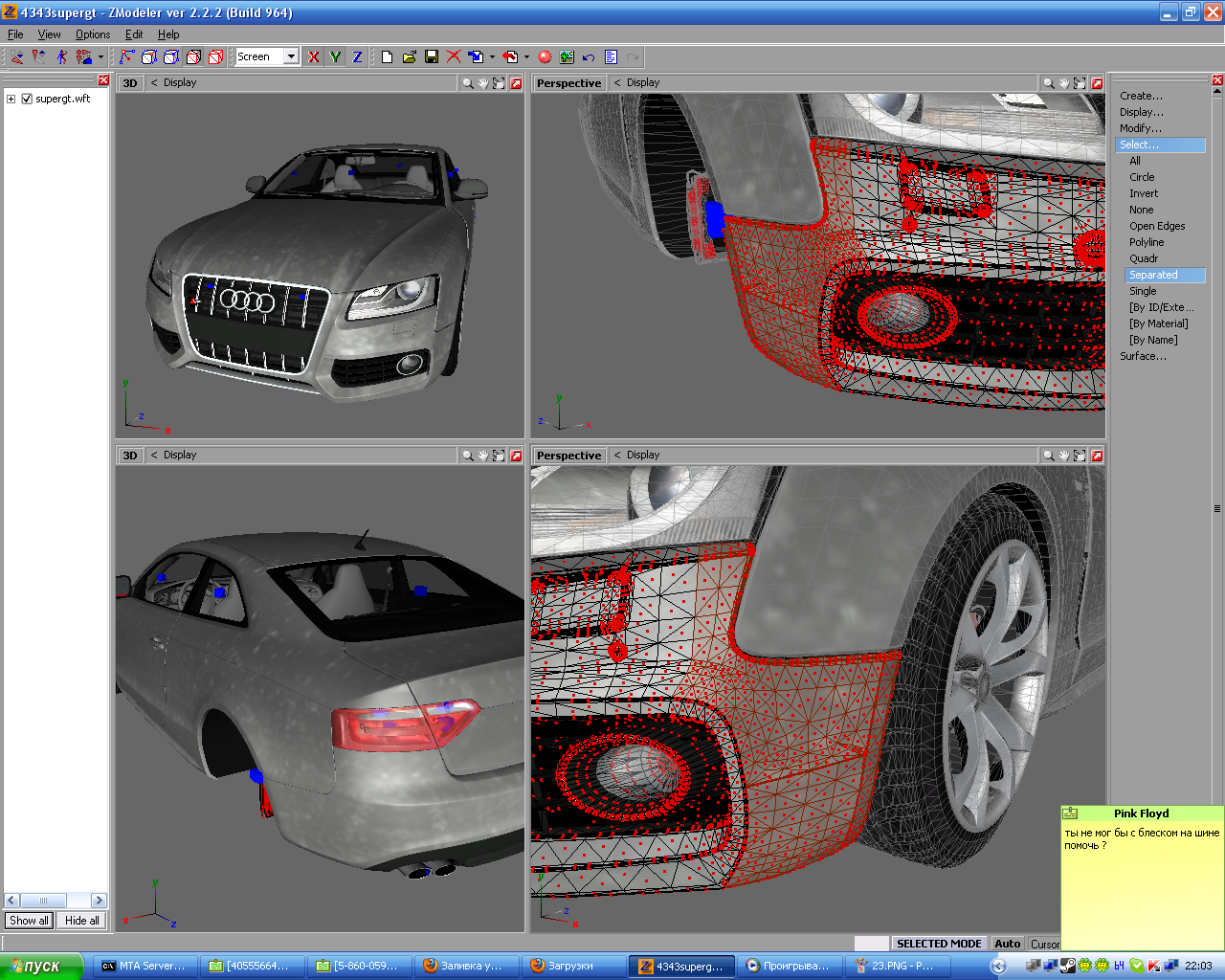
Task: Open the Help menu
Action: pos(168,34)
